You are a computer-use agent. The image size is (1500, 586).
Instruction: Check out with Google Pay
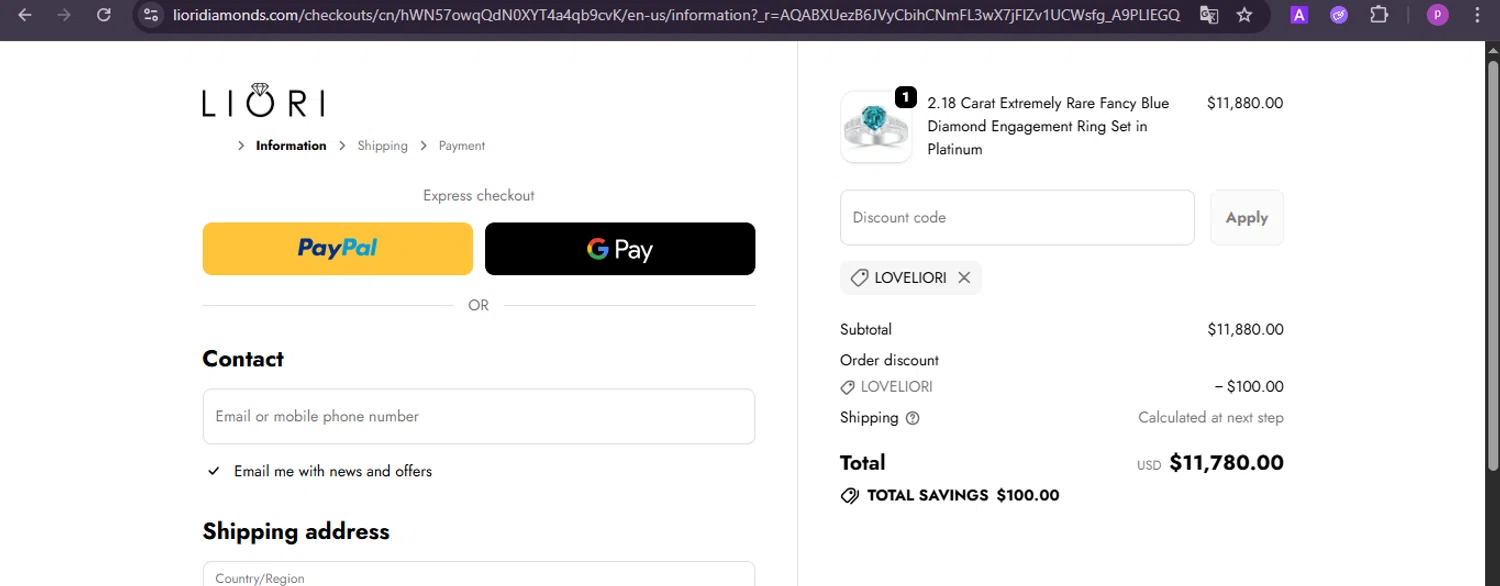[x=620, y=248]
